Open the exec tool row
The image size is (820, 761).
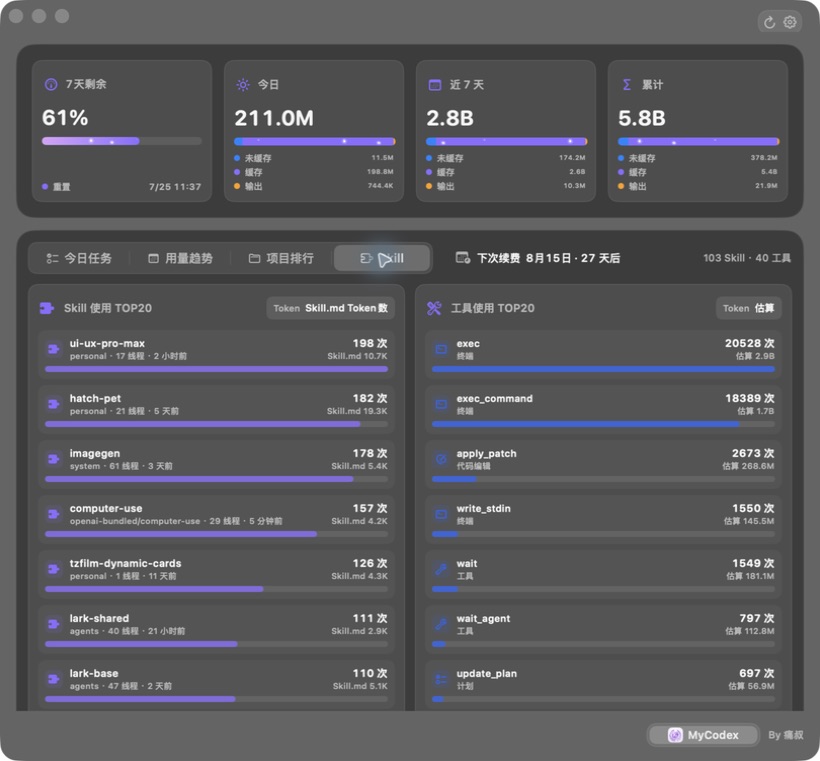pyautogui.click(x=603, y=354)
